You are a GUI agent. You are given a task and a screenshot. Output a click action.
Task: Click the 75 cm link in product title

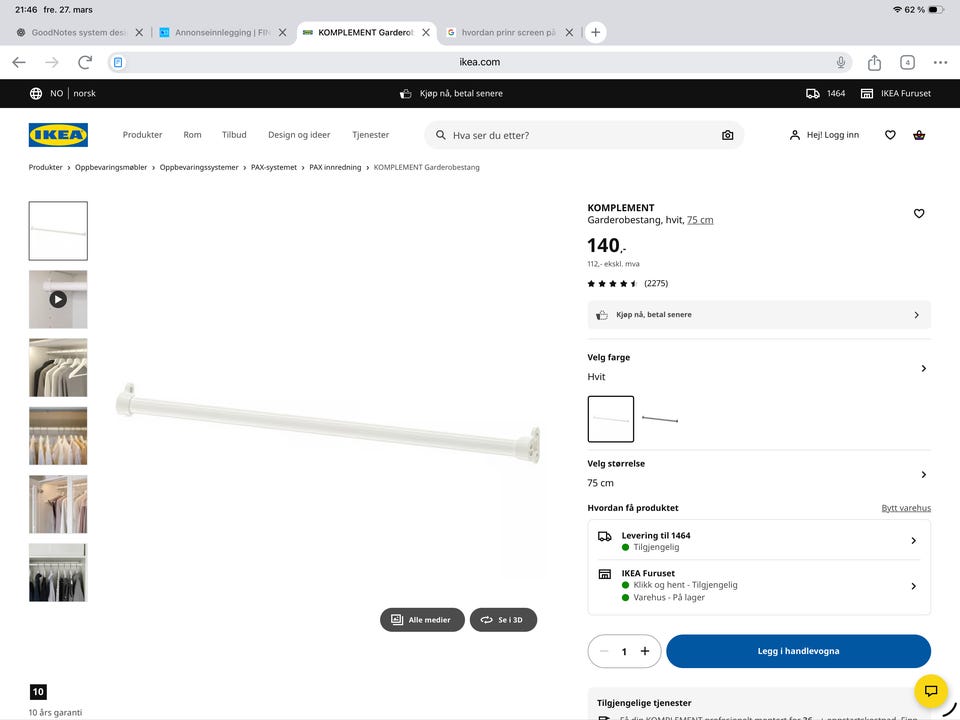coord(700,220)
